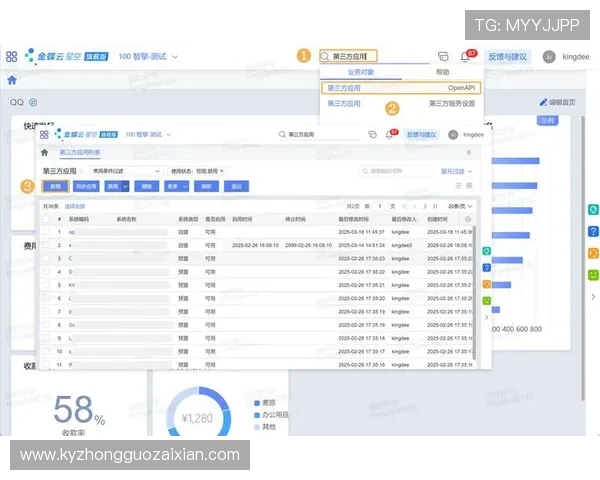Click the 退出 button
600x480 pixels.
pyautogui.click(x=236, y=186)
